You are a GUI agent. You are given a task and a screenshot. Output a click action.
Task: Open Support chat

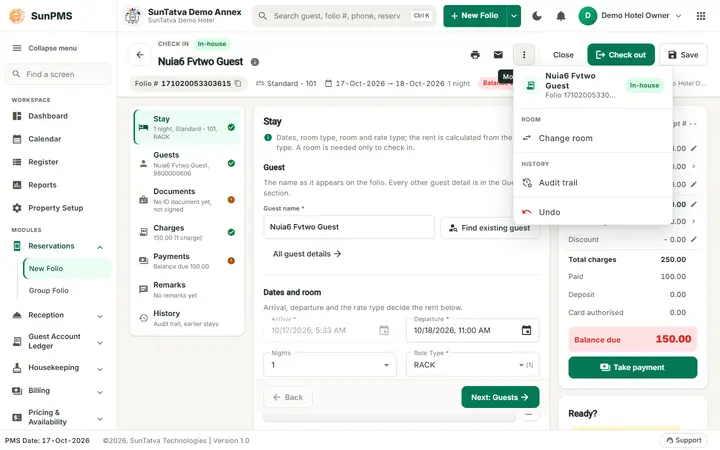(684, 440)
